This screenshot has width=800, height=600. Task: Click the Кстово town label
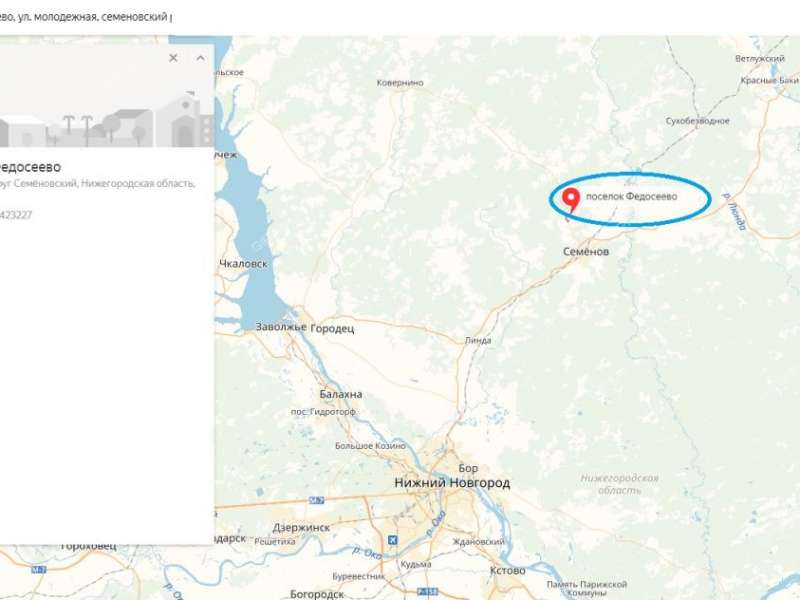point(508,570)
